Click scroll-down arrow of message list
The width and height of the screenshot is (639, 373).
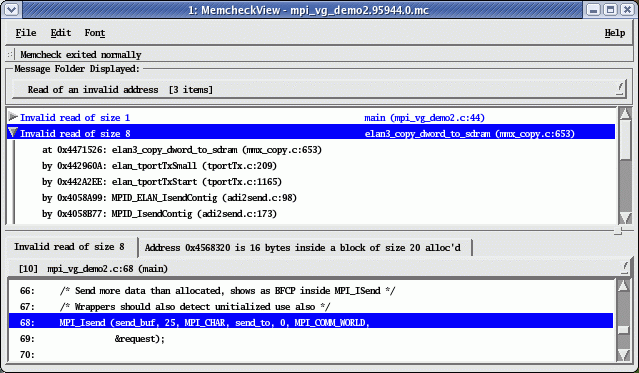[626, 218]
